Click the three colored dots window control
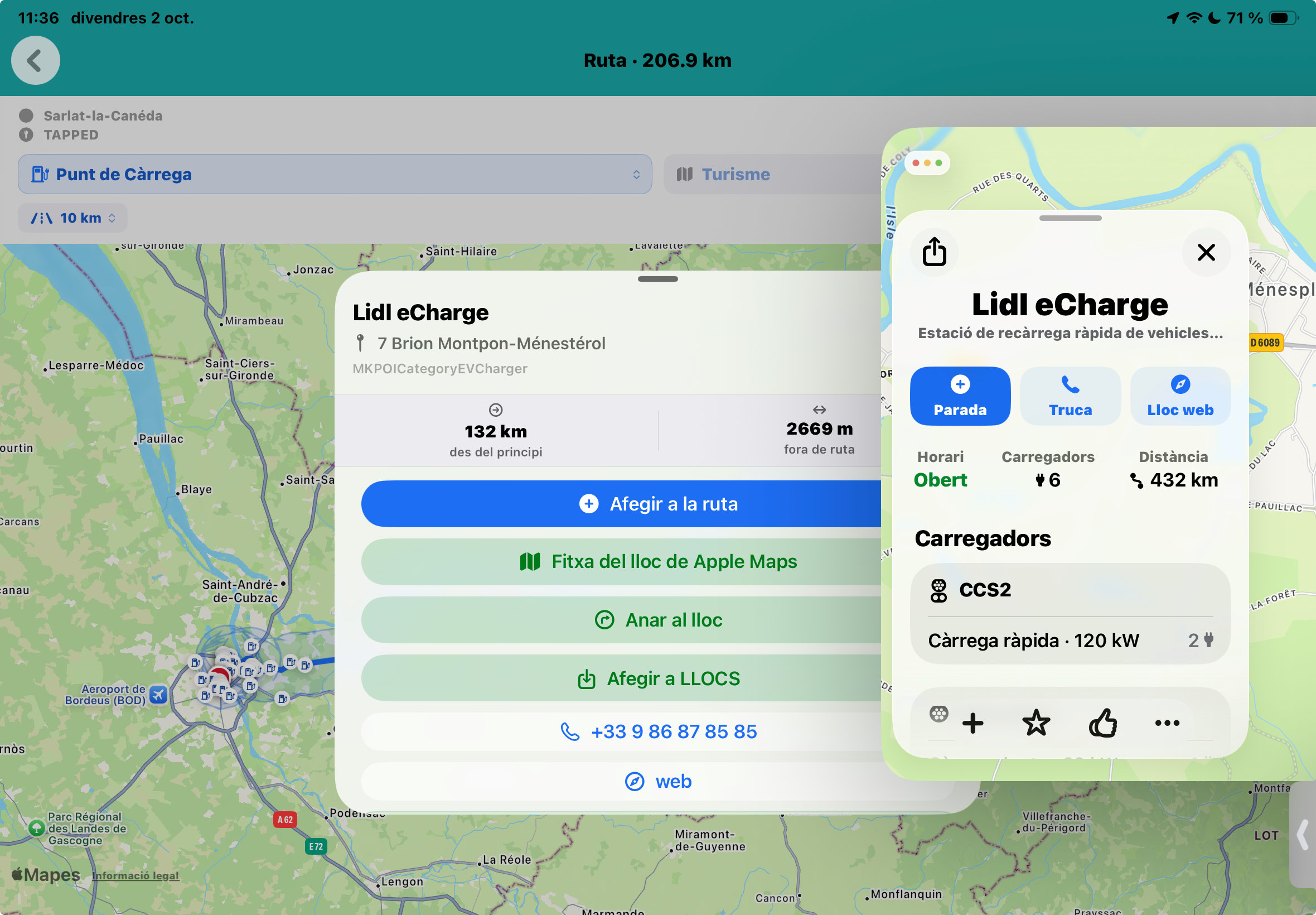The height and width of the screenshot is (915, 1316). click(927, 163)
